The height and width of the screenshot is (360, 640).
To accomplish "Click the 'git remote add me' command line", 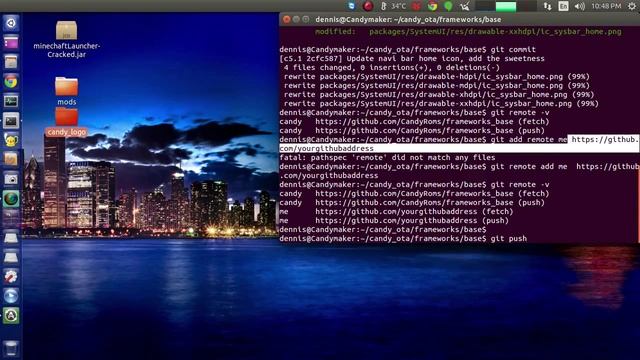I will pyautogui.click(x=459, y=171).
